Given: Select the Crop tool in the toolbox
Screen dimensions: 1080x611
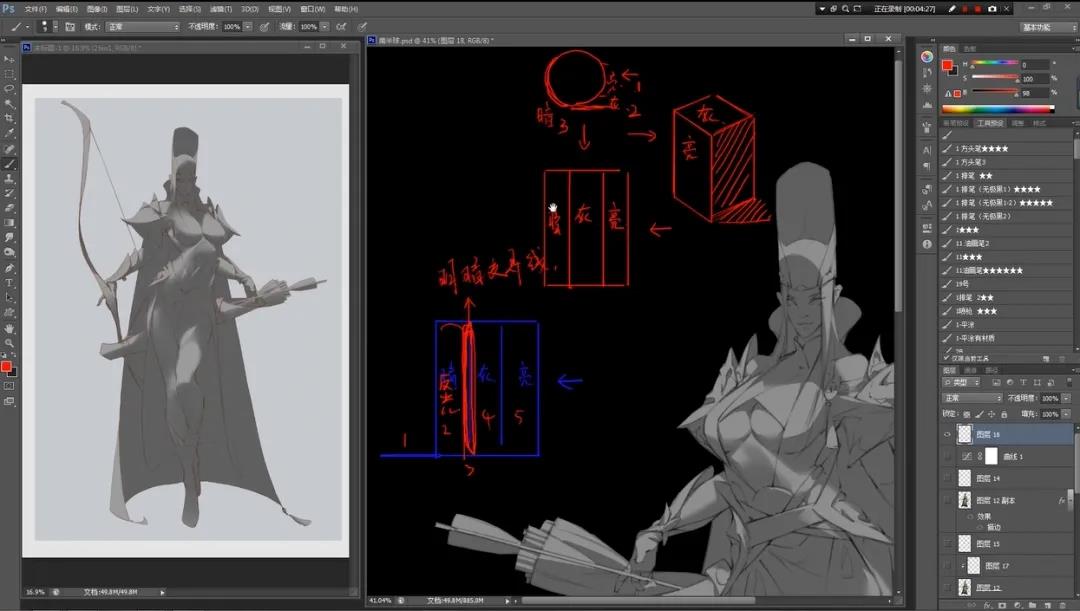Looking at the screenshot, I should click(10, 118).
